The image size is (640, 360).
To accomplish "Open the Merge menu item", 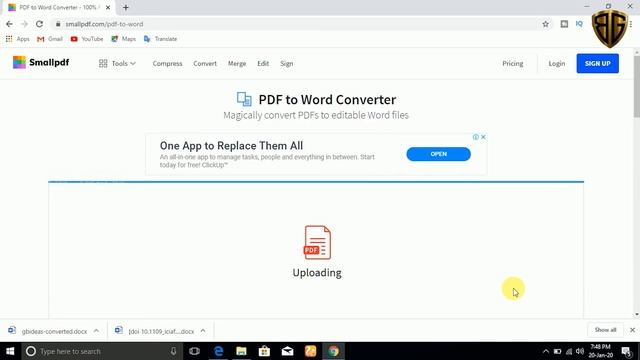I will coord(237,64).
